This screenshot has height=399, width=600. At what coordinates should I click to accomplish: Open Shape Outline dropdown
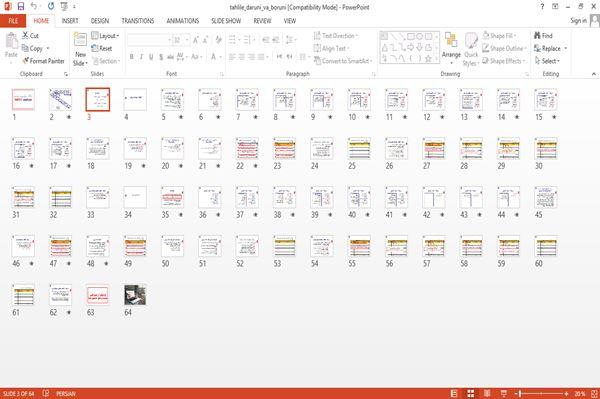[x=504, y=48]
